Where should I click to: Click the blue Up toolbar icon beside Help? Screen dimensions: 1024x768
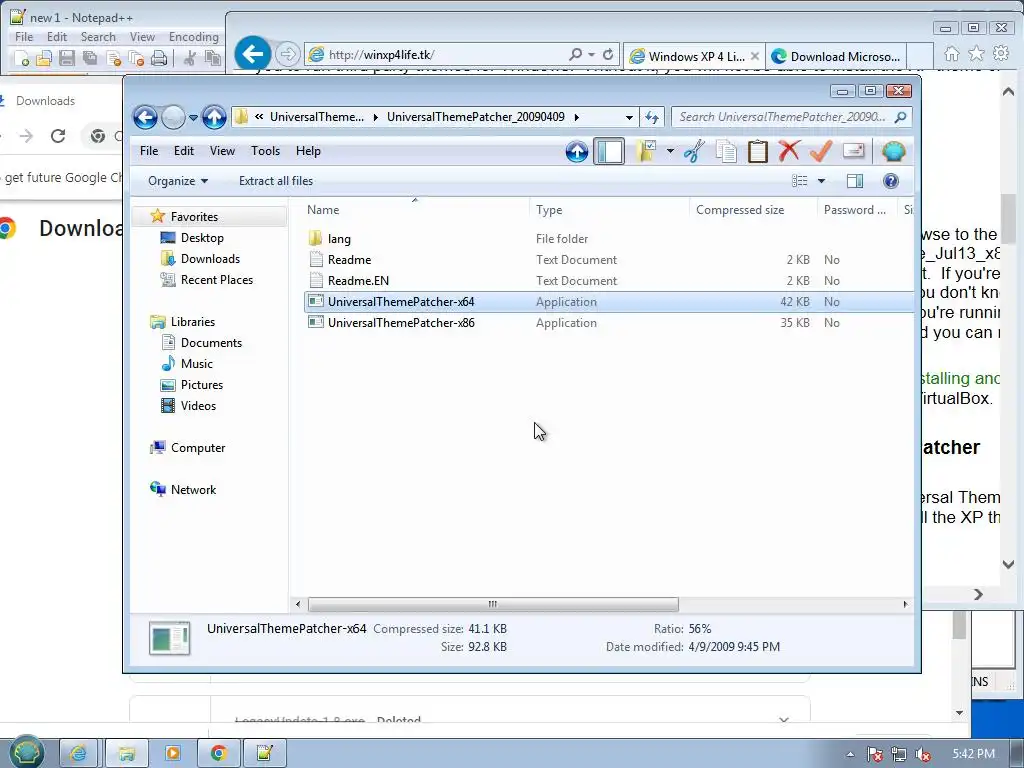577,152
